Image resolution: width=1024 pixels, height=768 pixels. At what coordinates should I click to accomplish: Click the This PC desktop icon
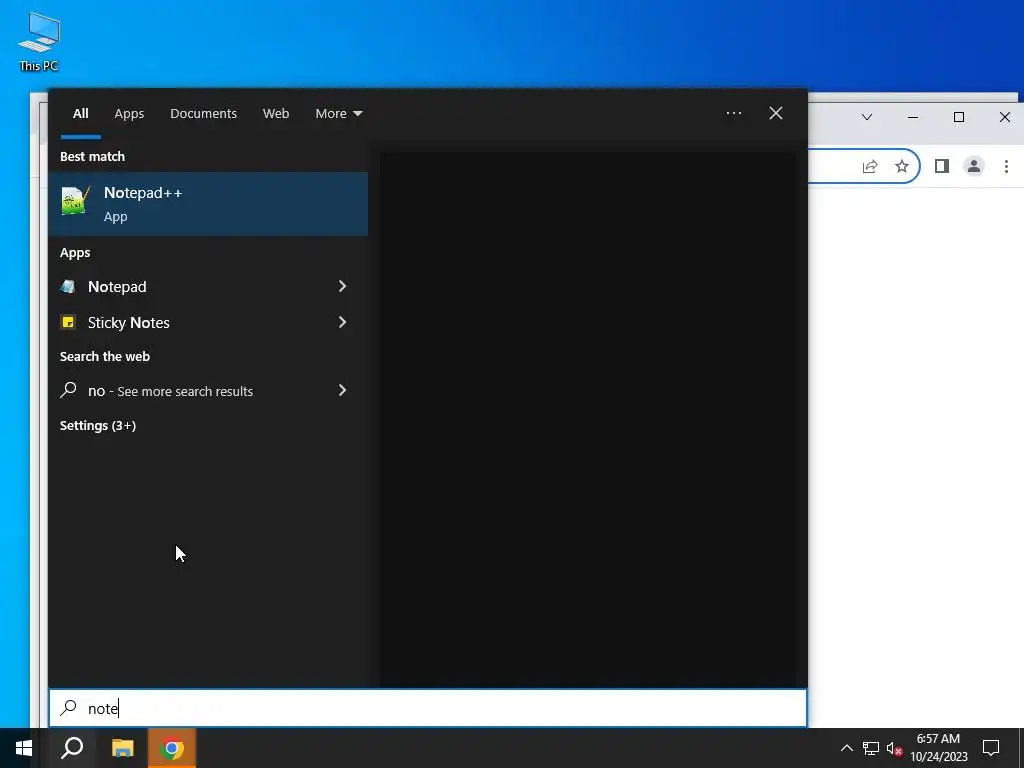39,41
